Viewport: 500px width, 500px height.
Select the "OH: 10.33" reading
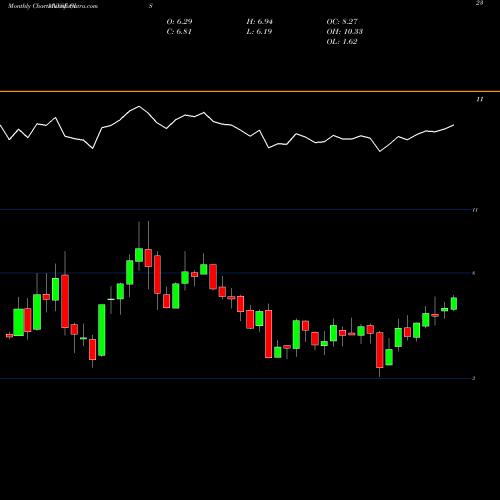pyautogui.click(x=344, y=32)
